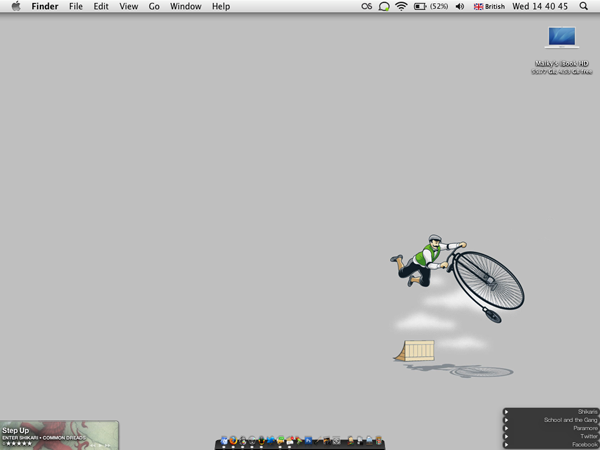The height and width of the screenshot is (450, 600).
Task: Open the Dock icon right of Firefox
Action: click(x=243, y=441)
